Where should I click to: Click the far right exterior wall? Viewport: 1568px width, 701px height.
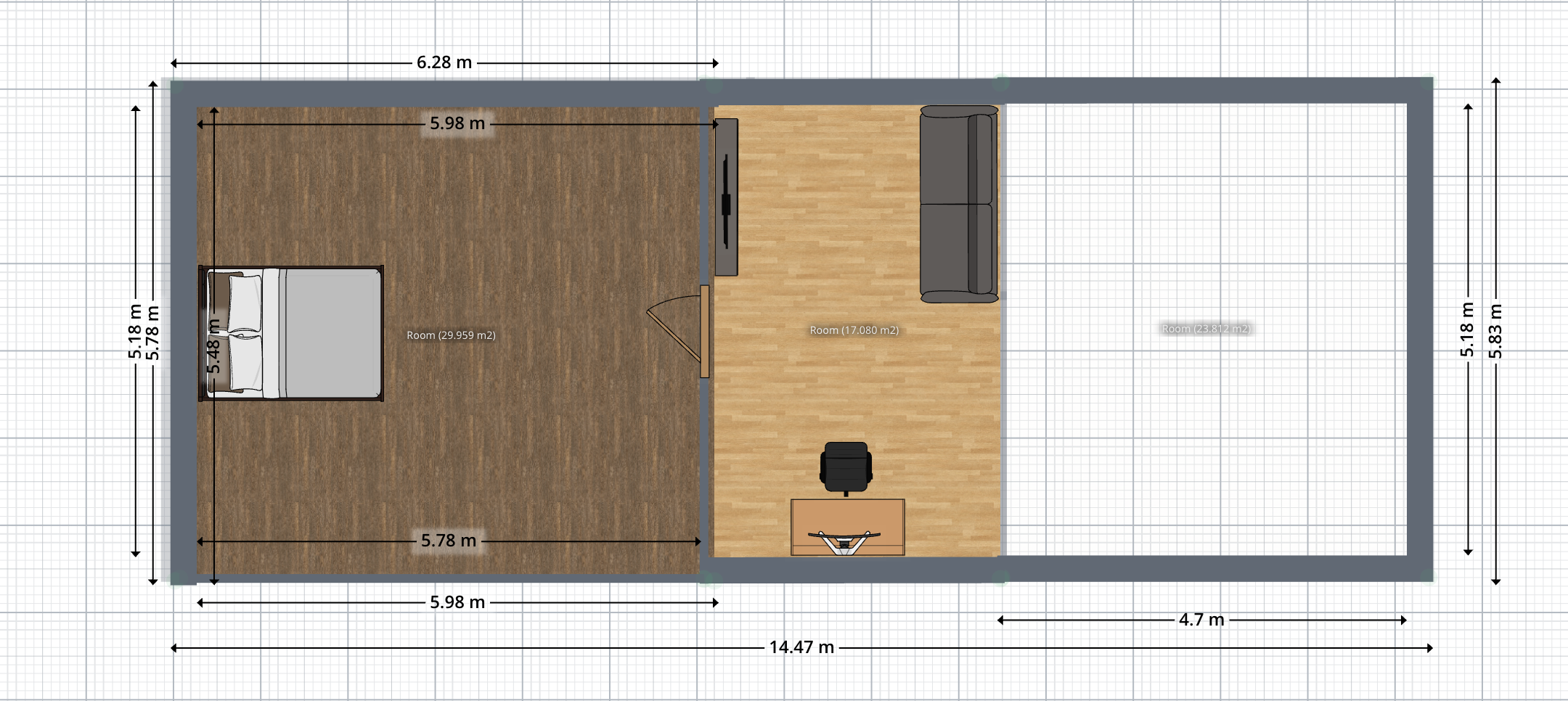(x=1420, y=330)
